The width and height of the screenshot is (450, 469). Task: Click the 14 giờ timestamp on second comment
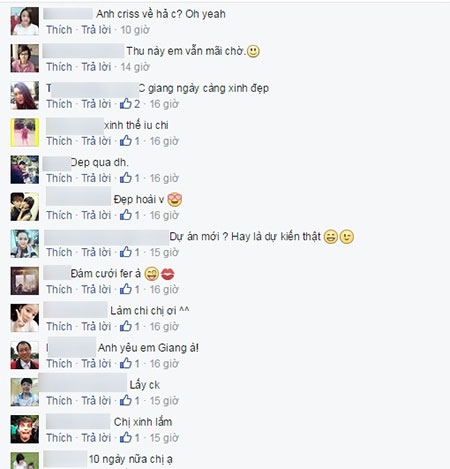tap(135, 67)
